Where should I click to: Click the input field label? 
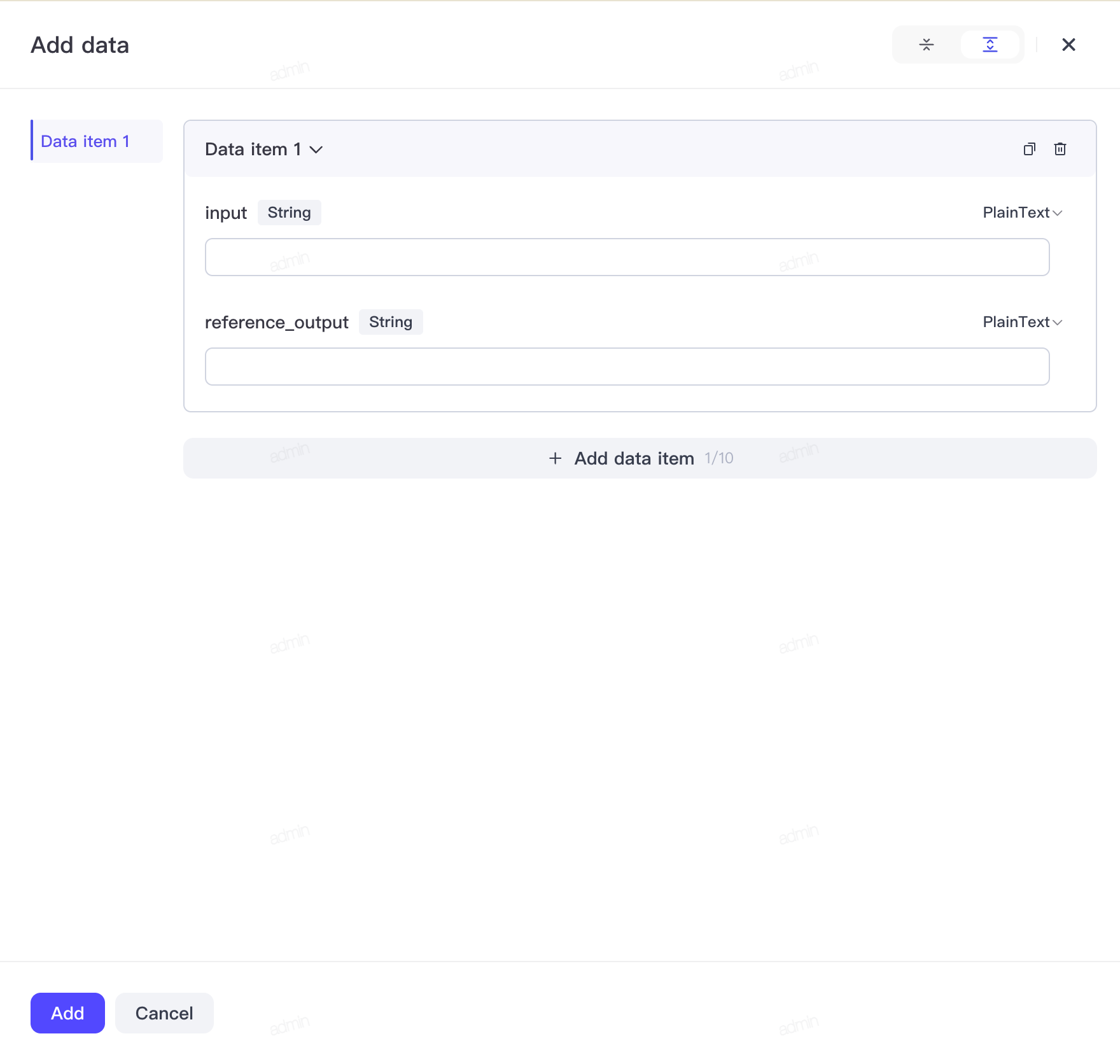point(226,213)
